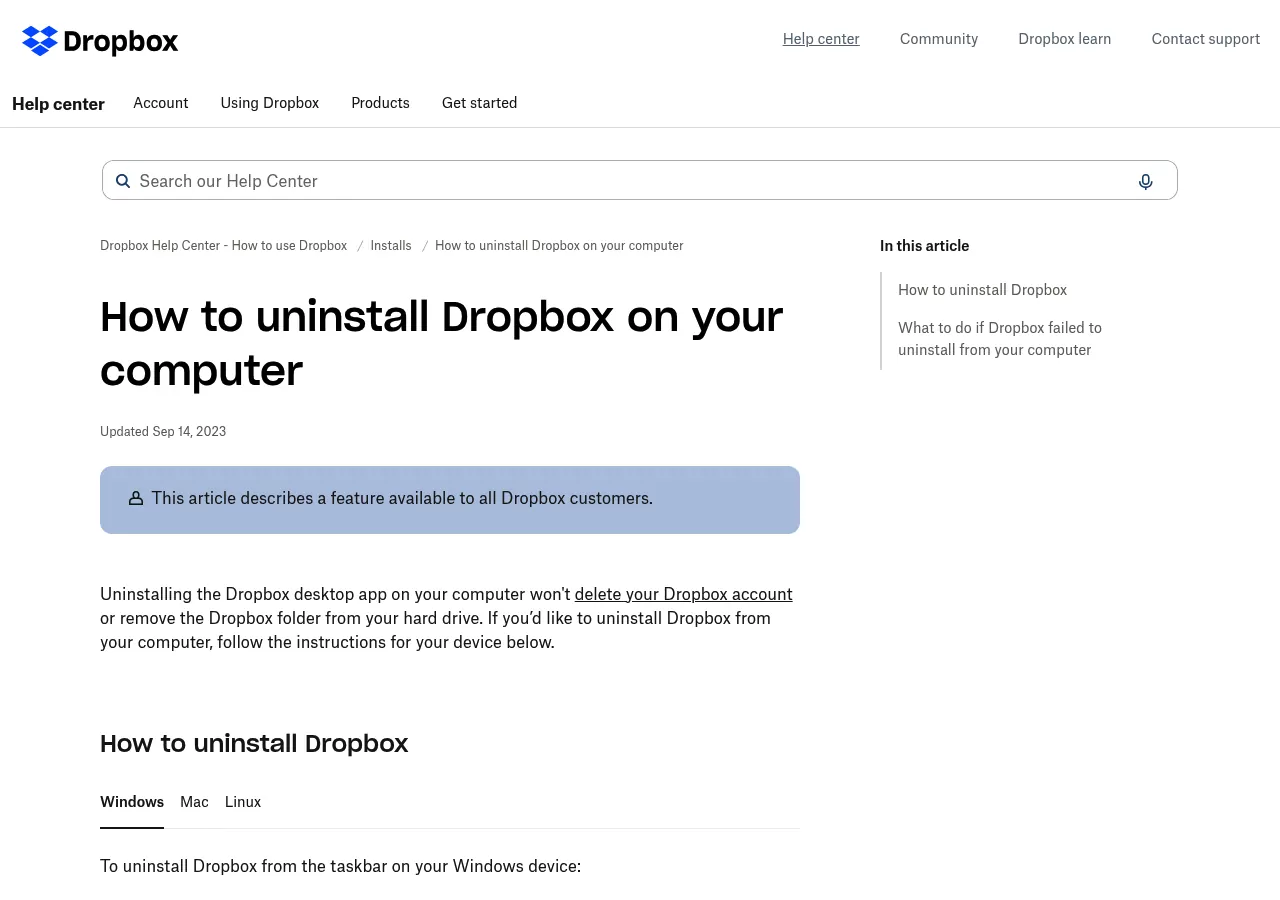This screenshot has height=900, width=1280.
Task: Click the Updated Sep 14, 2023 text
Action: (163, 432)
